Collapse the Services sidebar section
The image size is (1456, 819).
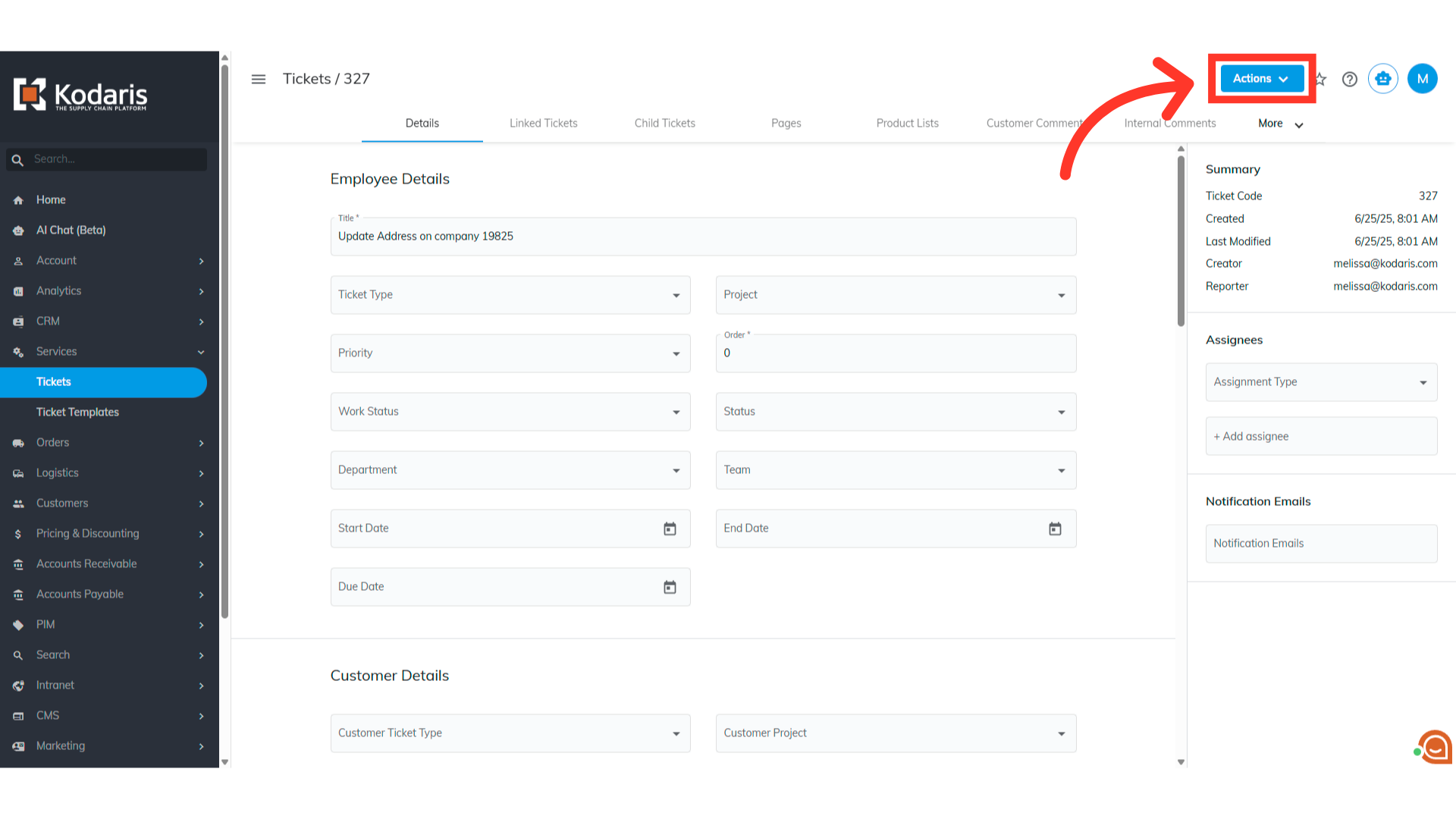(x=201, y=352)
